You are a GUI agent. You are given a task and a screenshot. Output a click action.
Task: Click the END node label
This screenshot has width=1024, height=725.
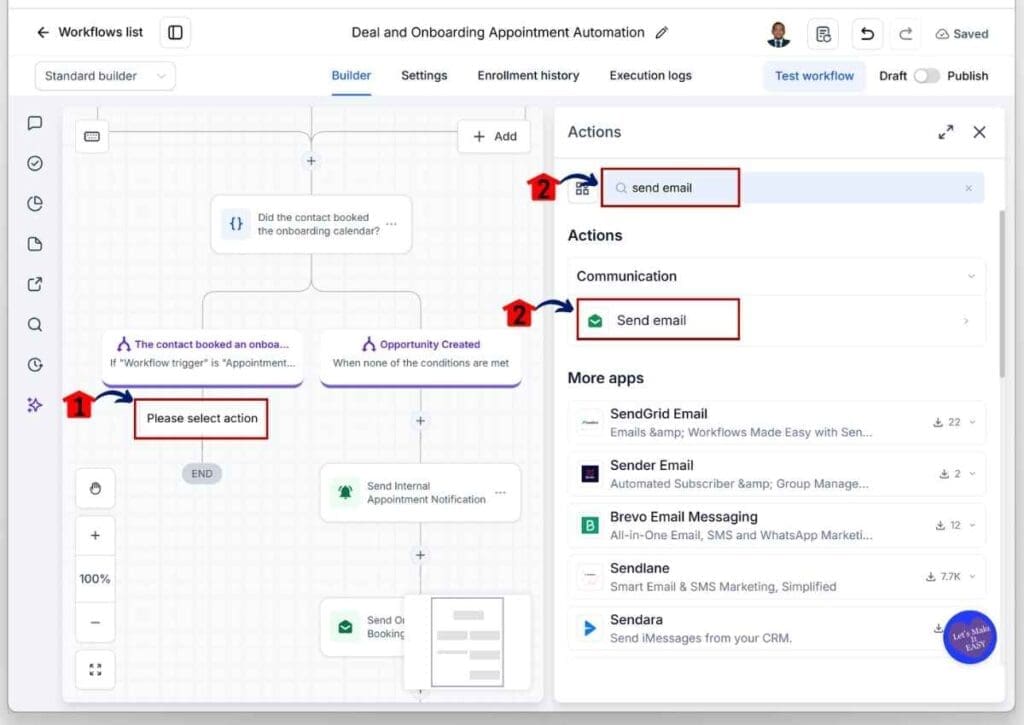tap(202, 474)
